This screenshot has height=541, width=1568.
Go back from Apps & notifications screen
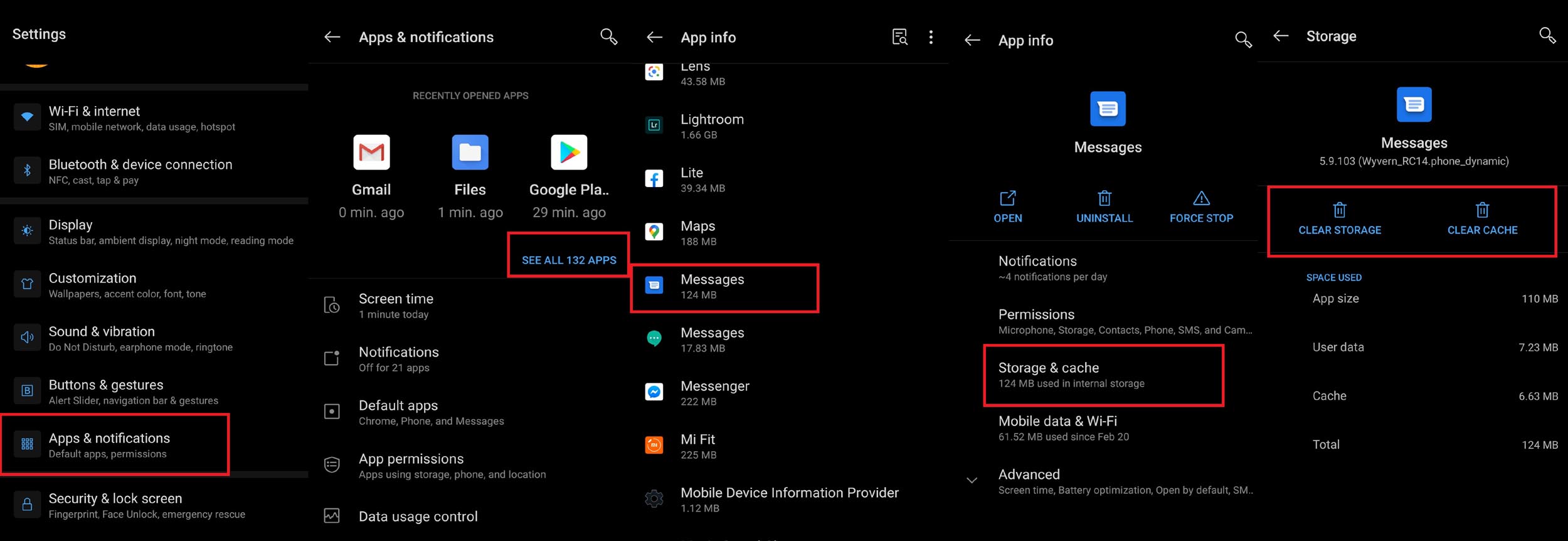pyautogui.click(x=332, y=37)
